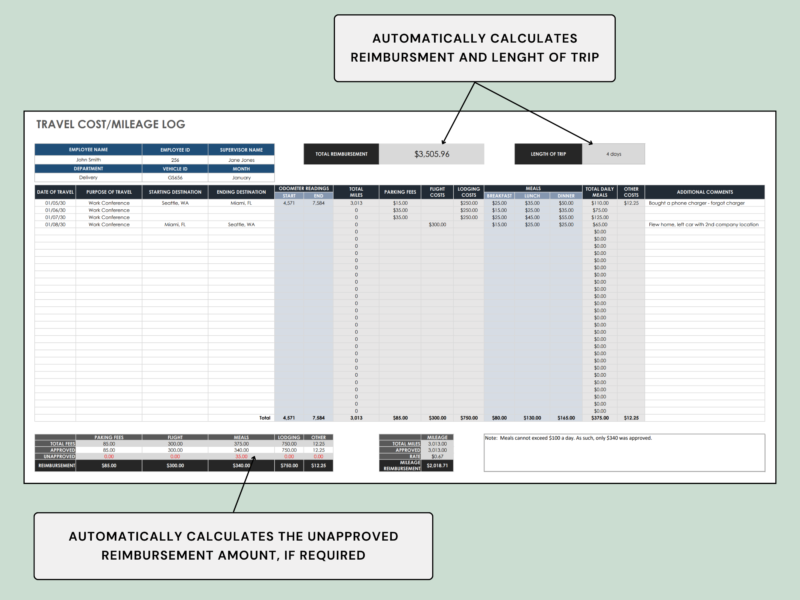This screenshot has width=800, height=600.
Task: Click the meals grand total $375.00 in Total row
Action: coord(600,418)
